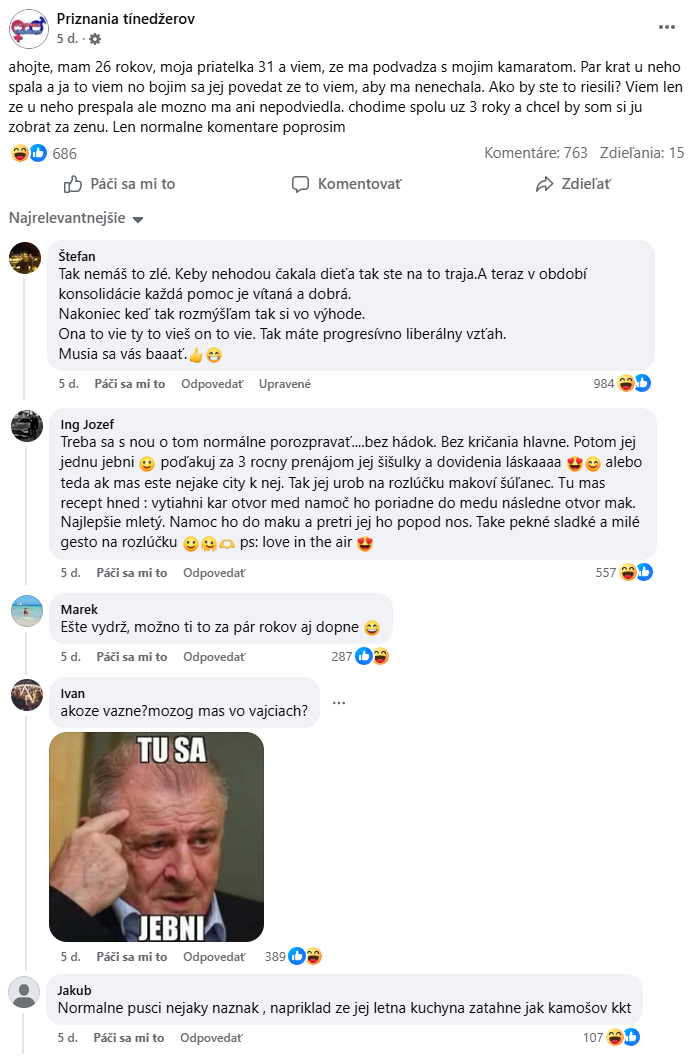Like Jakub's comment via Páči sa mi to
The image size is (694, 1056).
click(131, 1037)
